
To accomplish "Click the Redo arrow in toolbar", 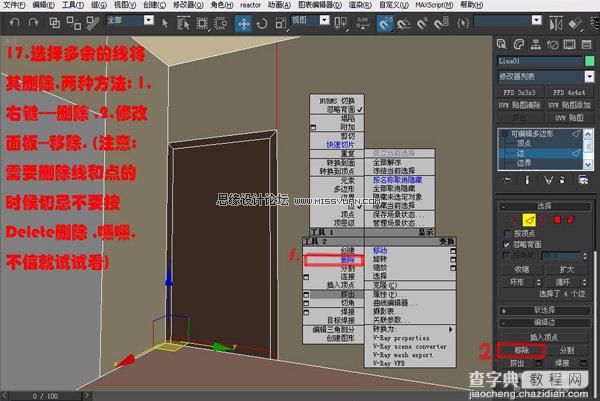I will [34, 23].
